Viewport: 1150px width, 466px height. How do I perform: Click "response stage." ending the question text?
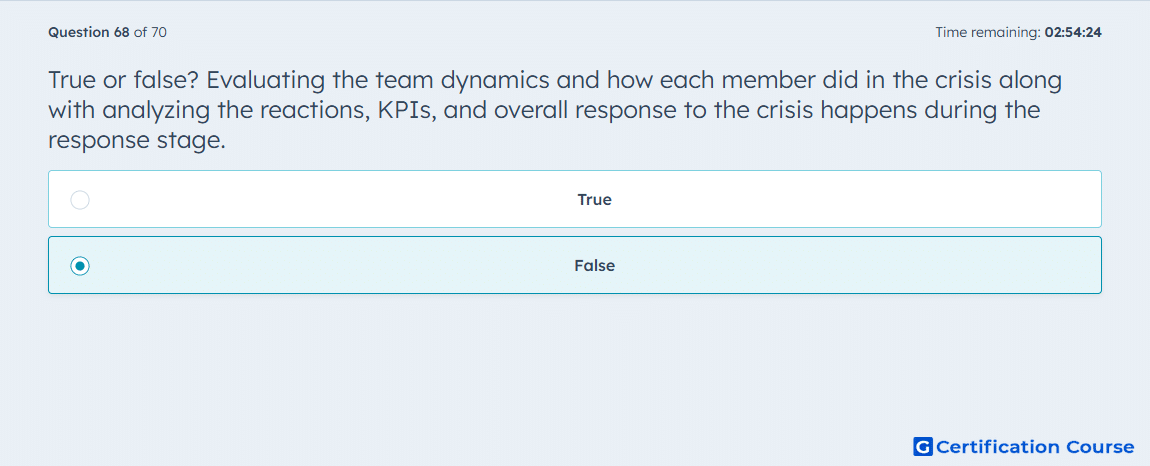click(x=136, y=141)
